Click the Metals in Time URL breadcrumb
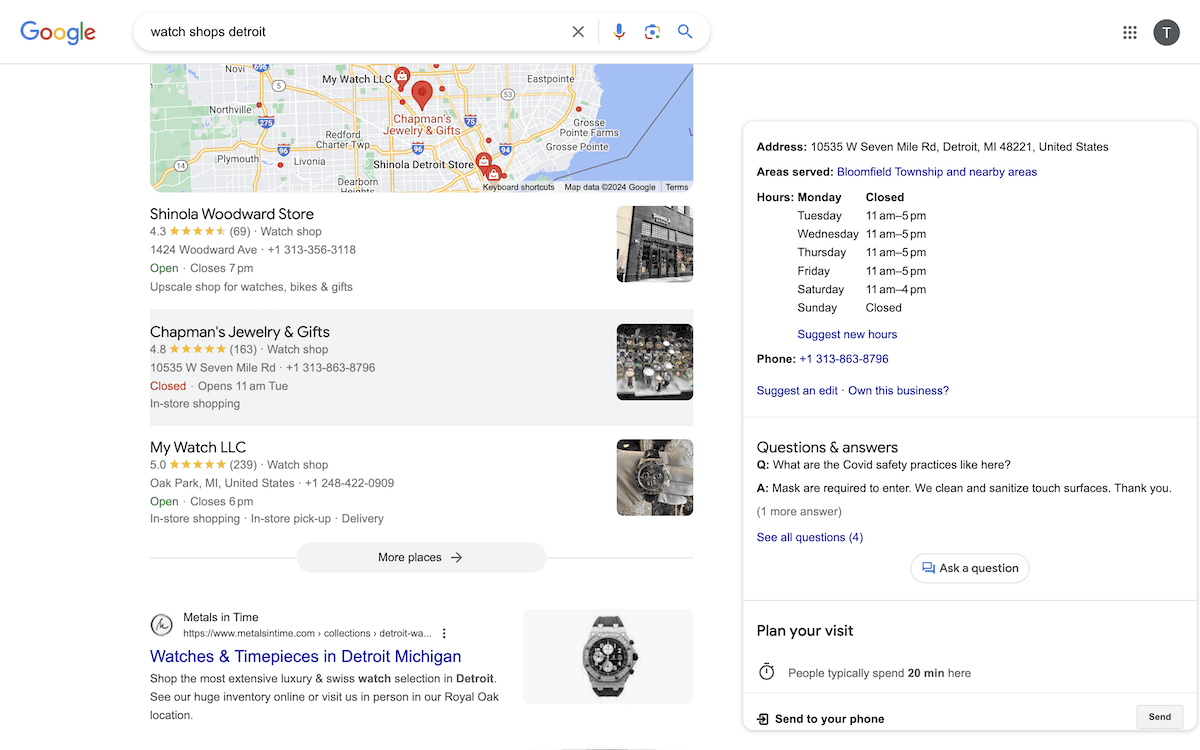This screenshot has height=750, width=1200. 307,633
